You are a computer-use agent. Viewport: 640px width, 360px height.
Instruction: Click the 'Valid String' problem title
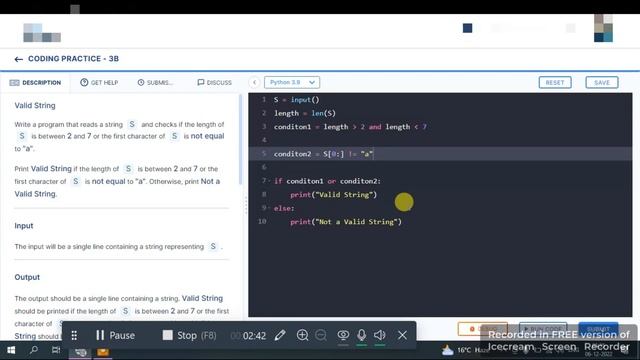coord(35,105)
